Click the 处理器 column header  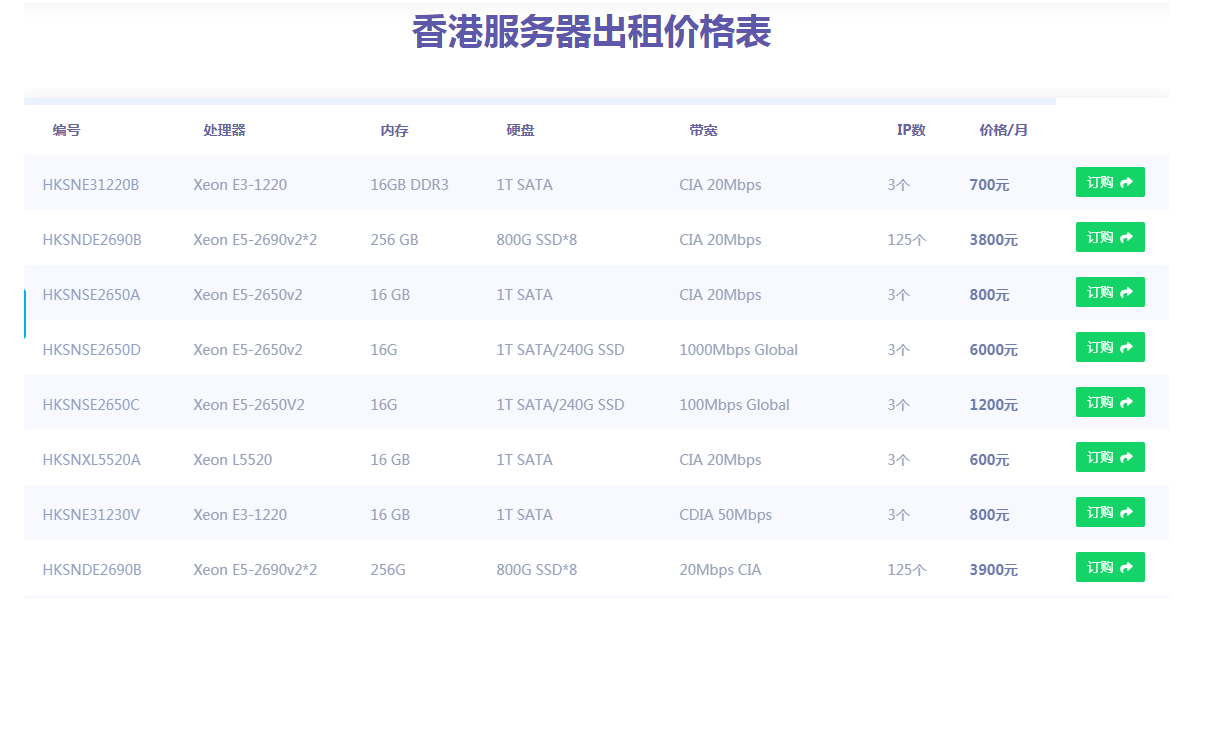tap(224, 130)
